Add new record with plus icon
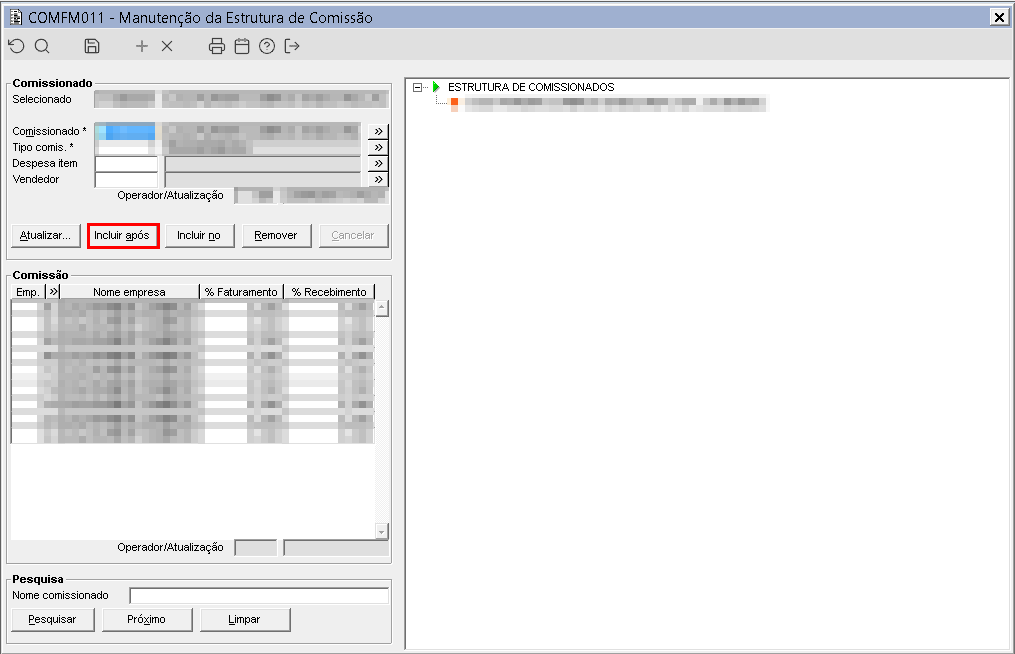The width and height of the screenshot is (1015, 654). [142, 46]
